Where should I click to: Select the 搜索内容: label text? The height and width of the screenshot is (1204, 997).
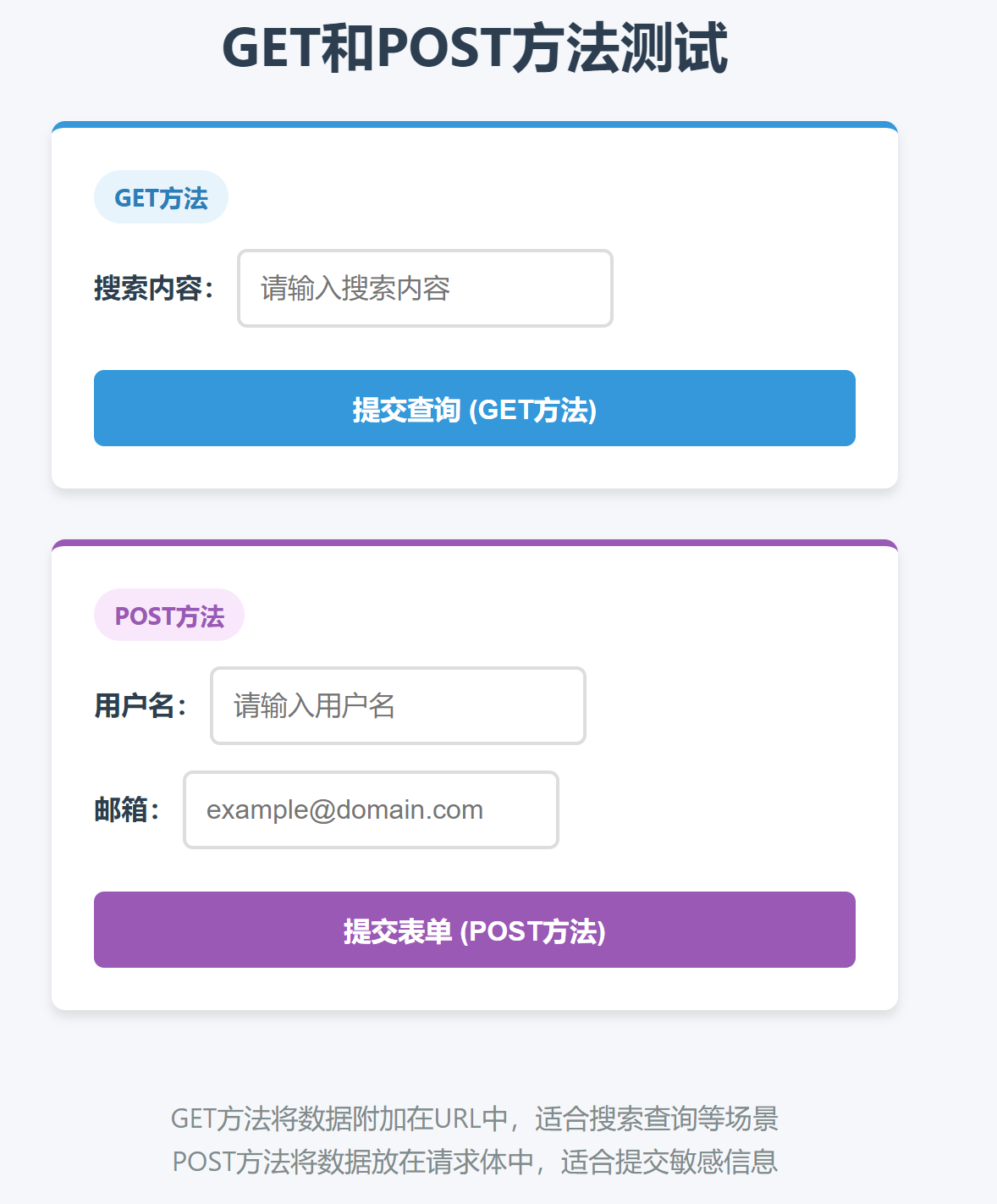coord(153,288)
